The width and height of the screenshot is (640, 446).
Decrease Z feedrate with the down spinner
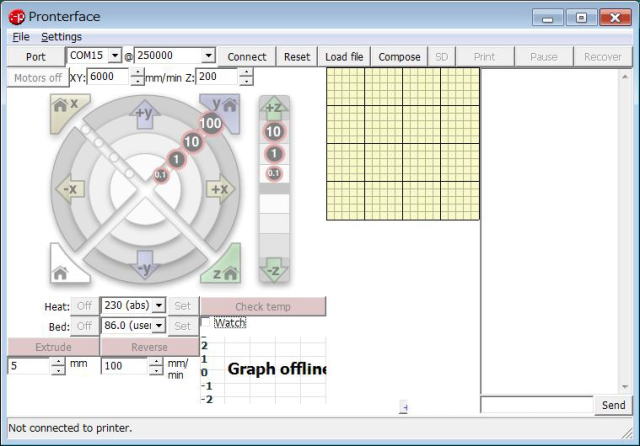click(246, 81)
